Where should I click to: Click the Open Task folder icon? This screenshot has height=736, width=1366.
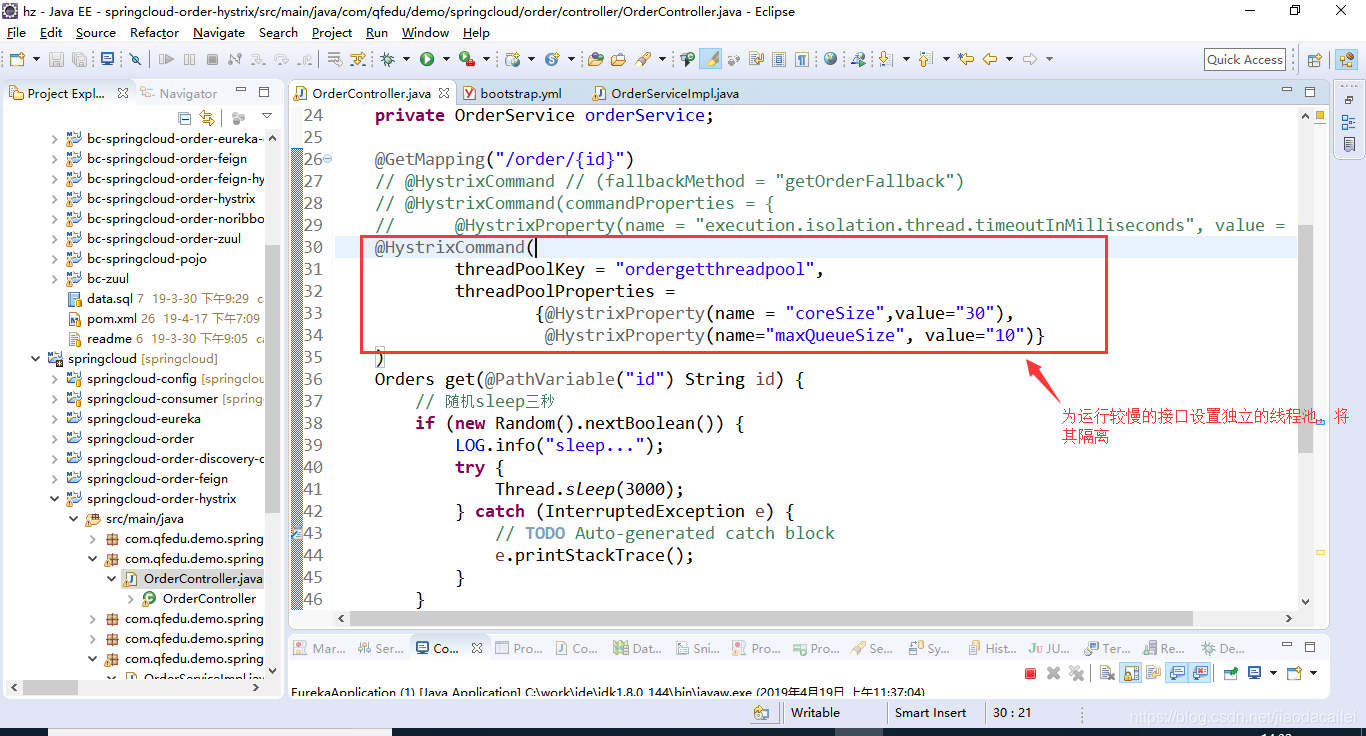(618, 60)
